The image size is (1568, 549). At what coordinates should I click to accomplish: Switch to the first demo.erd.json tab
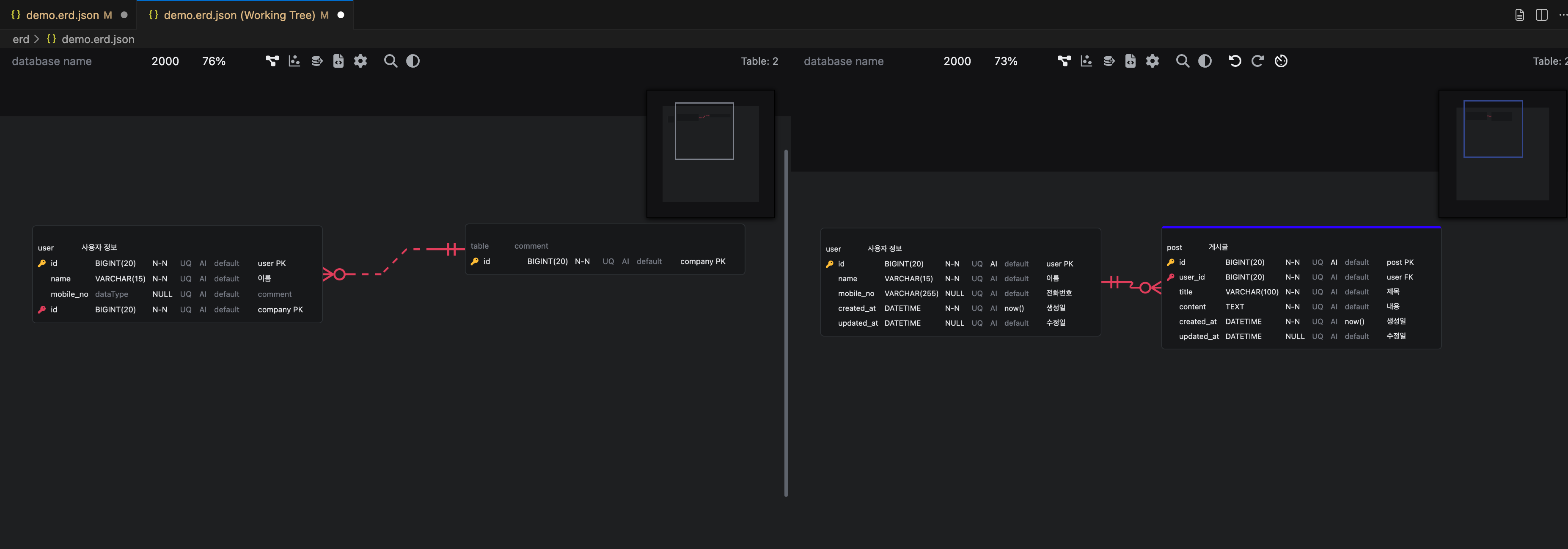tap(63, 15)
